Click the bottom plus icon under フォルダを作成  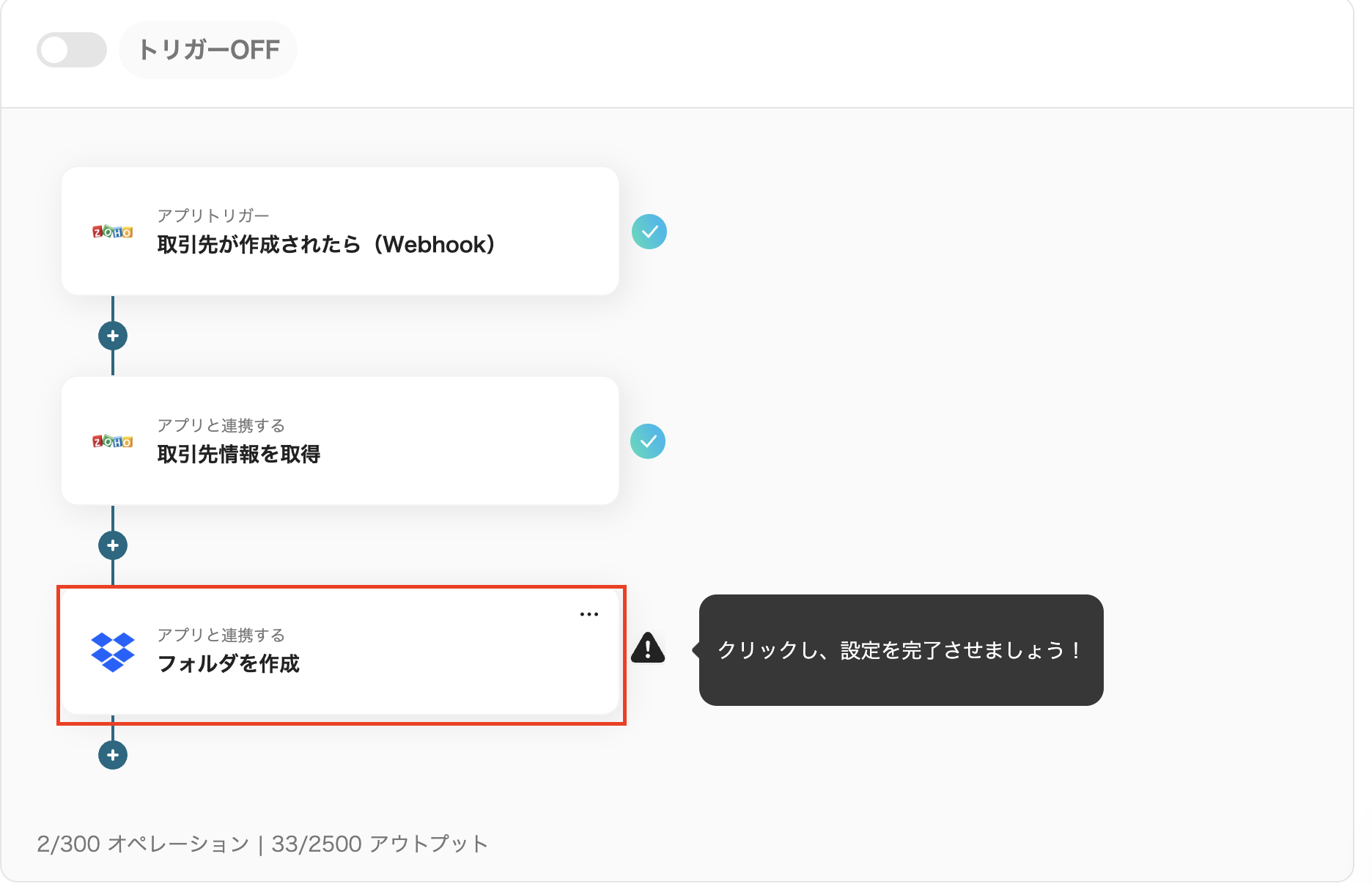111,754
